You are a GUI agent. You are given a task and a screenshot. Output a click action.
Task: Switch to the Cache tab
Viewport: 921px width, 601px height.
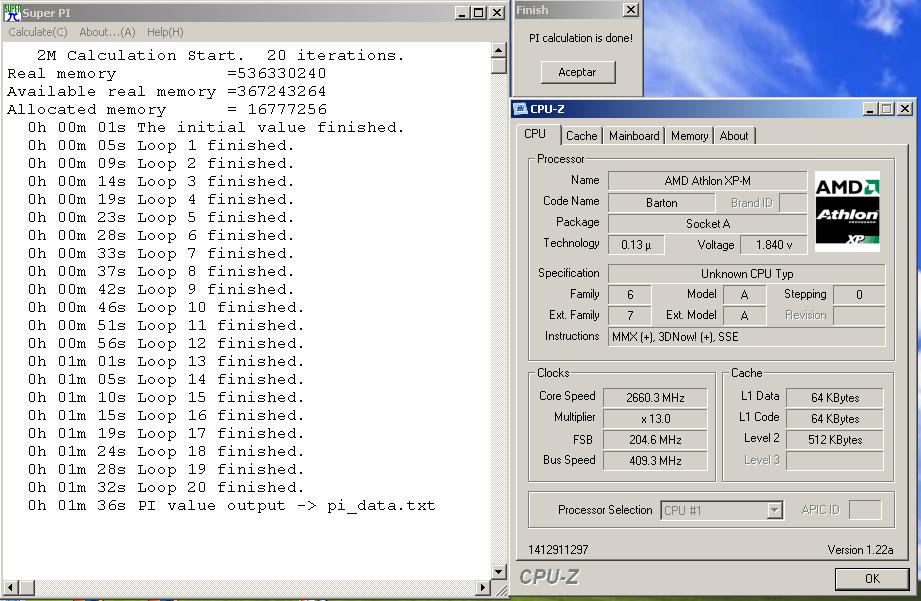[581, 136]
